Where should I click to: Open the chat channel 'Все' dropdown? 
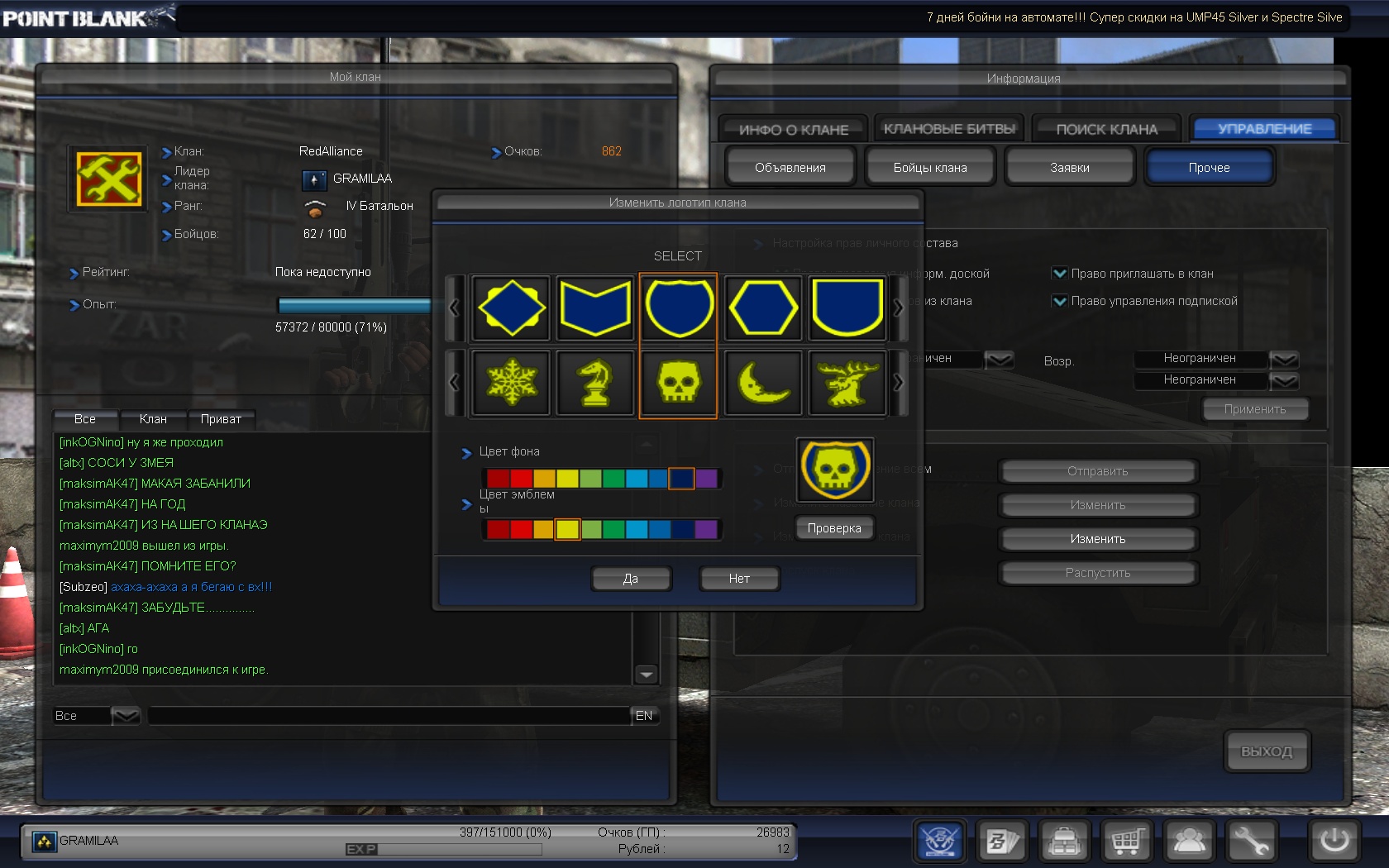(x=126, y=716)
